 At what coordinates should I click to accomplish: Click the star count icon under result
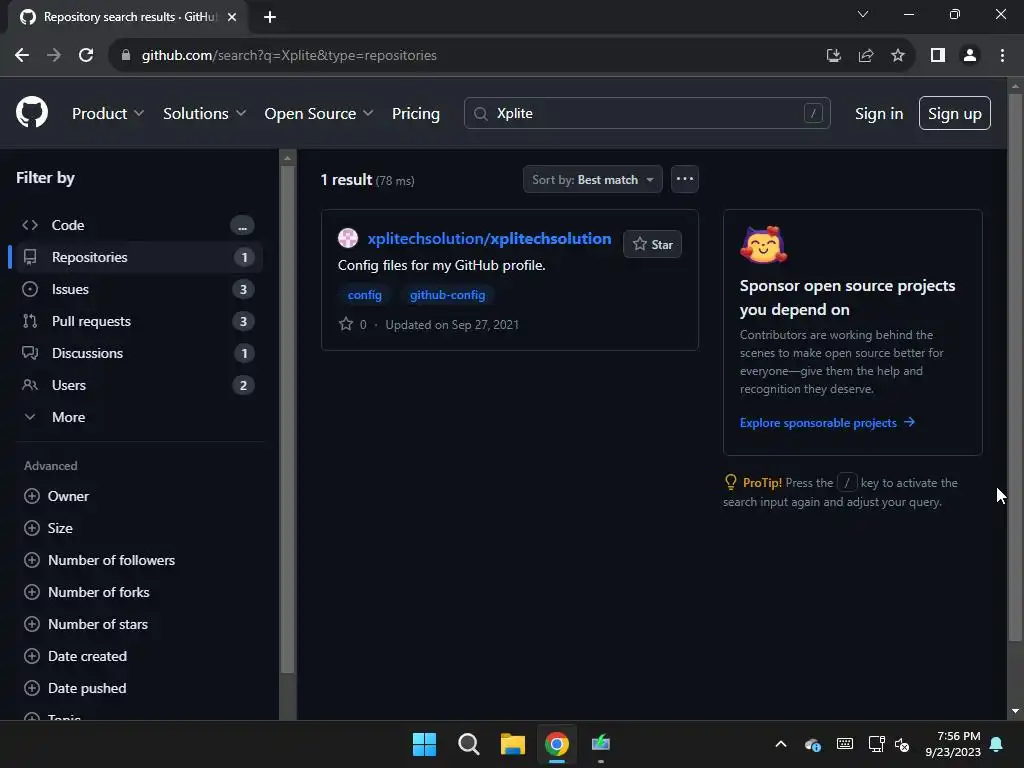345,324
